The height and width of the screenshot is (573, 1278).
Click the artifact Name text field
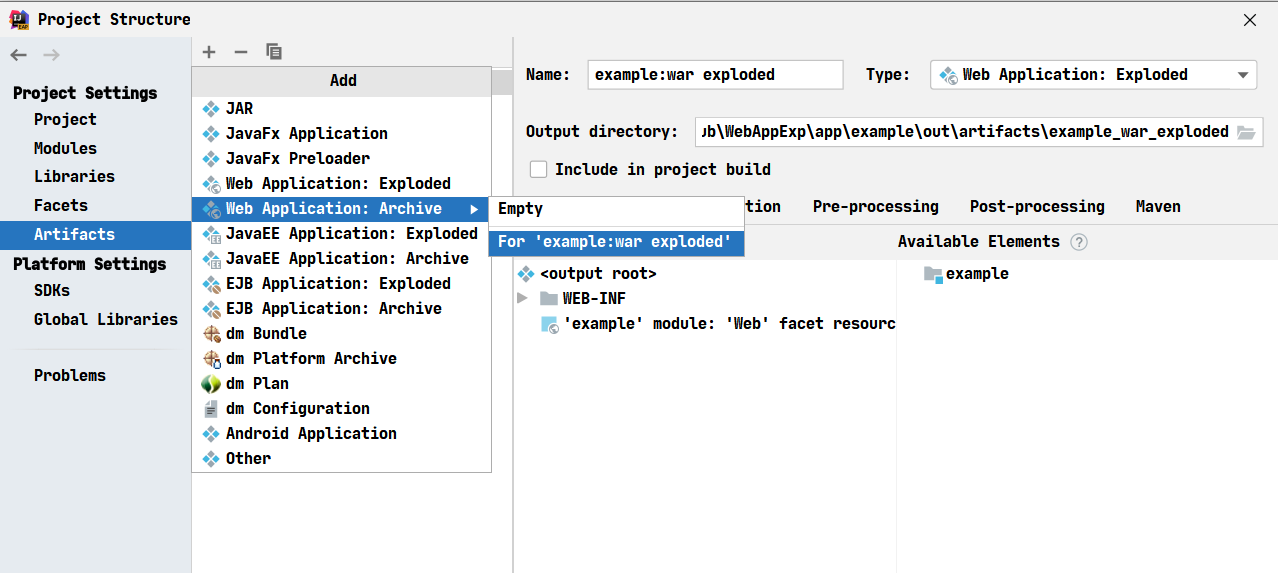[x=714, y=75]
